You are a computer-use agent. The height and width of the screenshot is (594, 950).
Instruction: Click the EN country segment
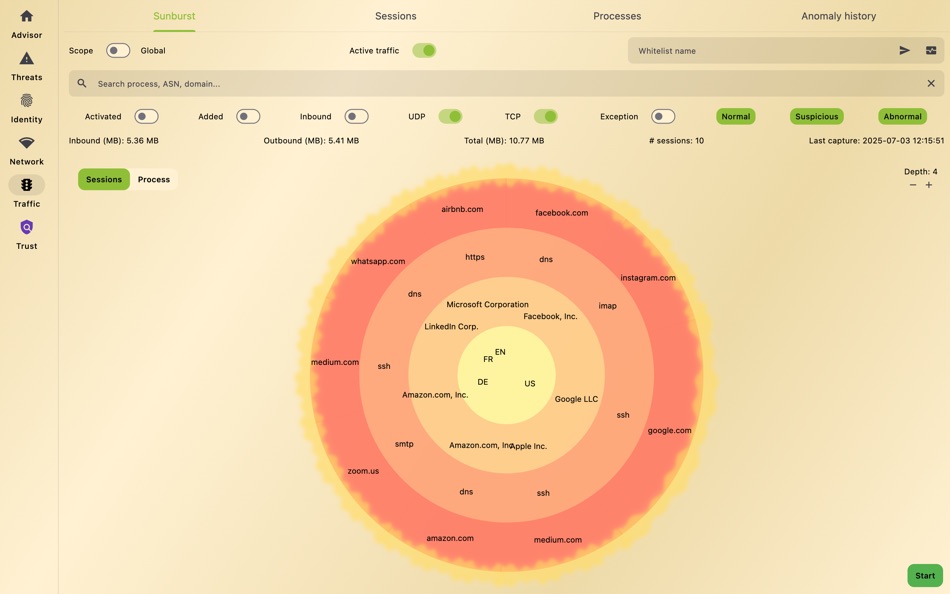[x=500, y=352]
